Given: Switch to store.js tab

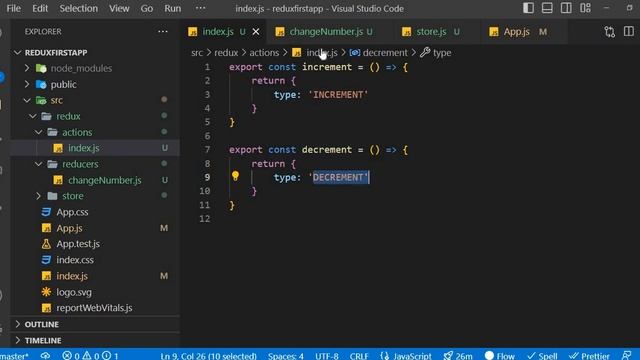Looking at the screenshot, I should click(x=432, y=31).
